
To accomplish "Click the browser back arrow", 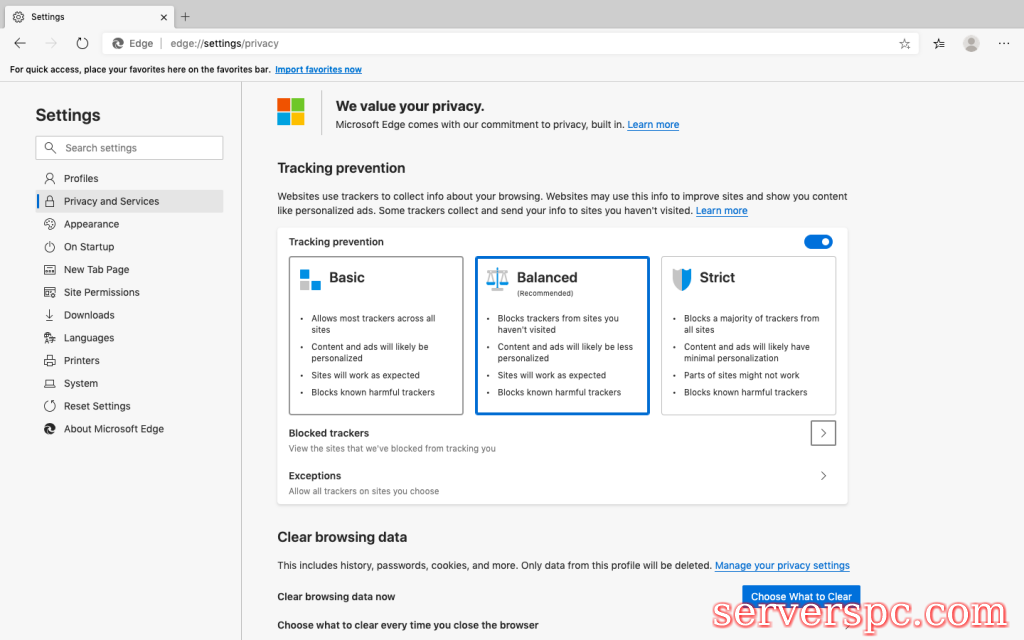I will (20, 43).
